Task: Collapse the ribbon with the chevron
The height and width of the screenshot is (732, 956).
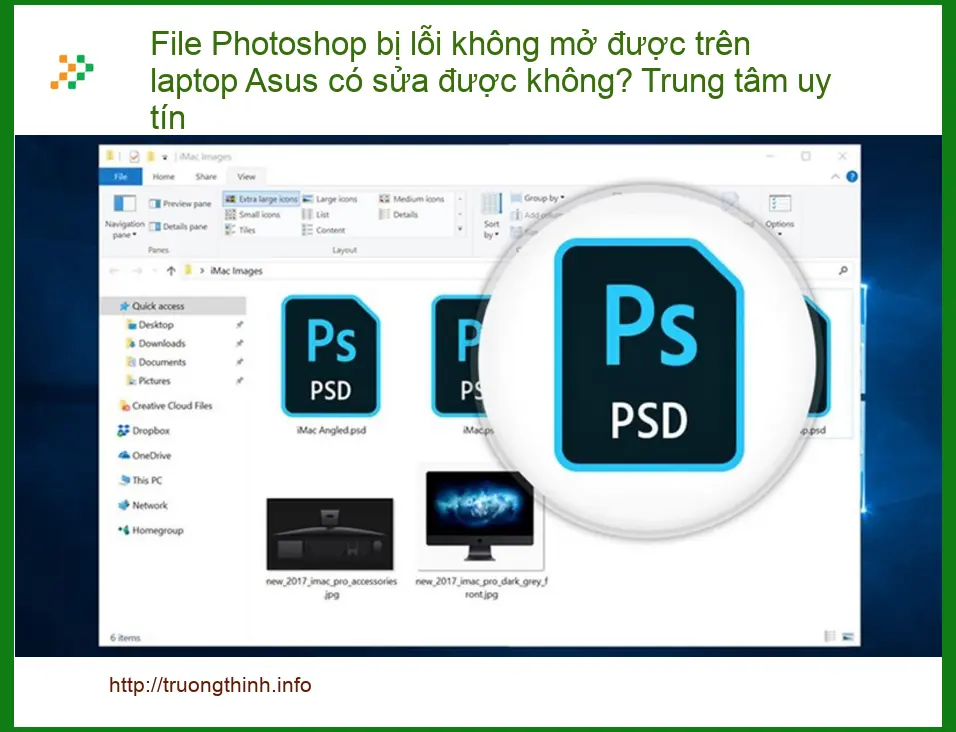Action: tap(835, 177)
